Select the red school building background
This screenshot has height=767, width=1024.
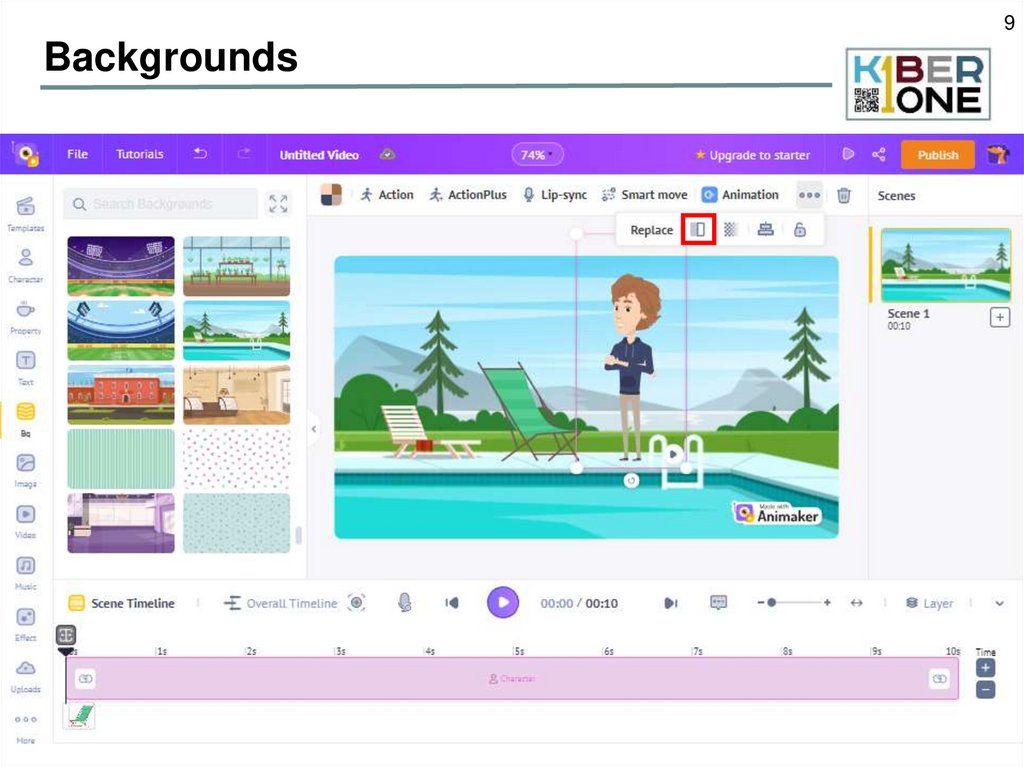[121, 395]
